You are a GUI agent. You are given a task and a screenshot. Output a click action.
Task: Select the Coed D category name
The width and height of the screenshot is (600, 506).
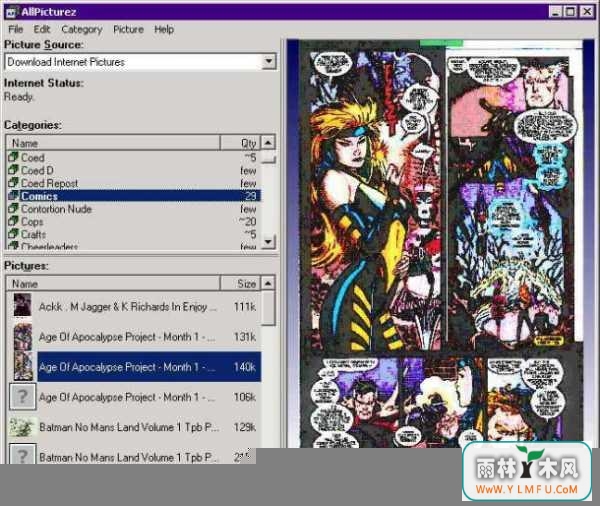click(x=37, y=170)
